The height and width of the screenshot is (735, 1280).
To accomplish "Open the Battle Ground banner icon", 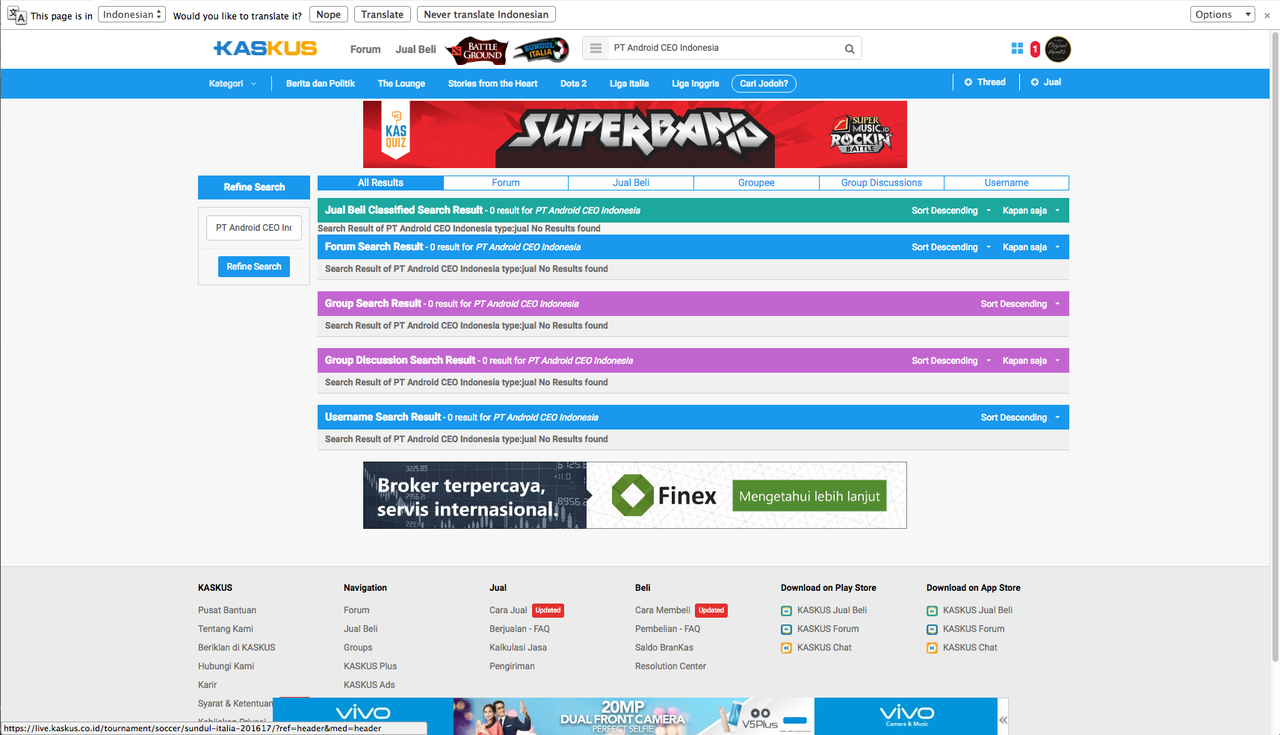I will coord(477,50).
